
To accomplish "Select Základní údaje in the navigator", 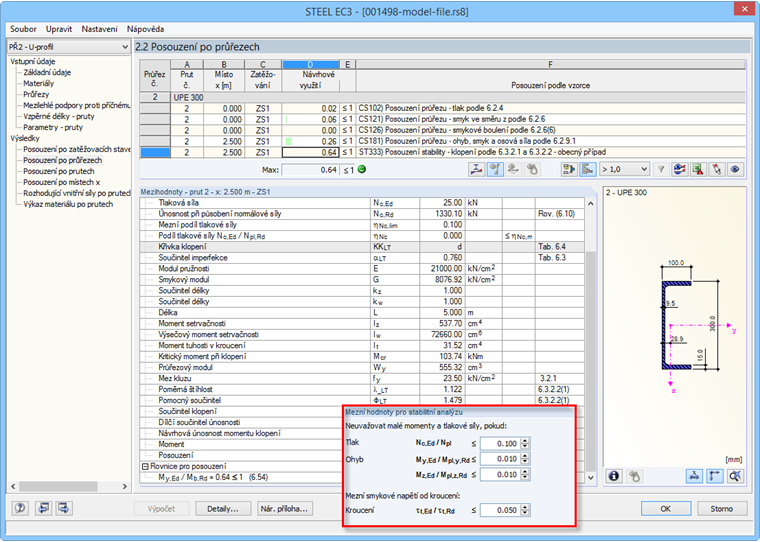I will point(47,72).
